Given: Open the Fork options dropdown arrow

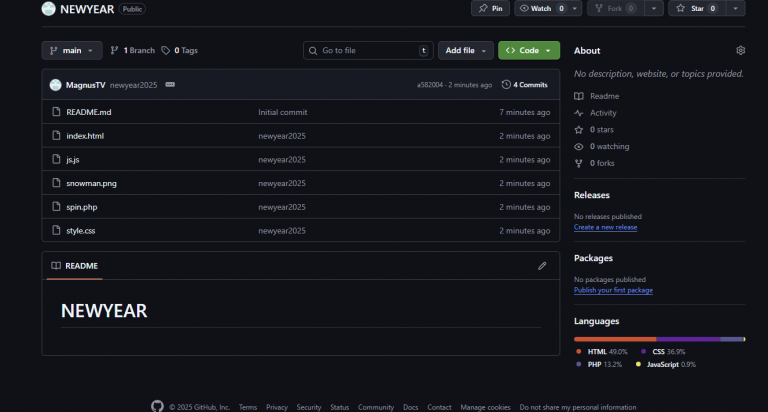Looking at the screenshot, I should 654,8.
